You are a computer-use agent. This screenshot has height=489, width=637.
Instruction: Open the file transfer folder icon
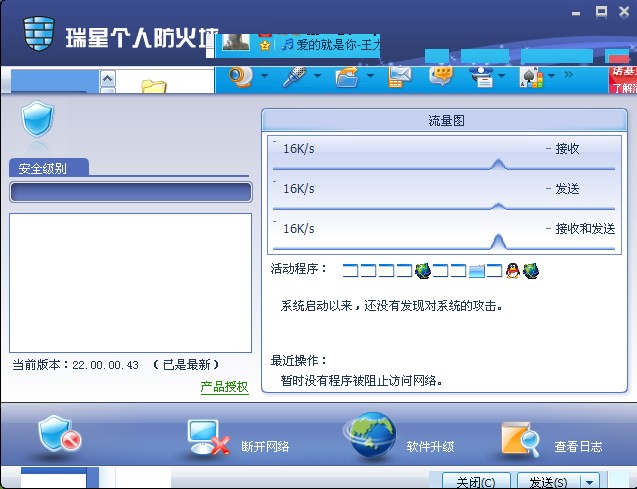pyautogui.click(x=347, y=77)
